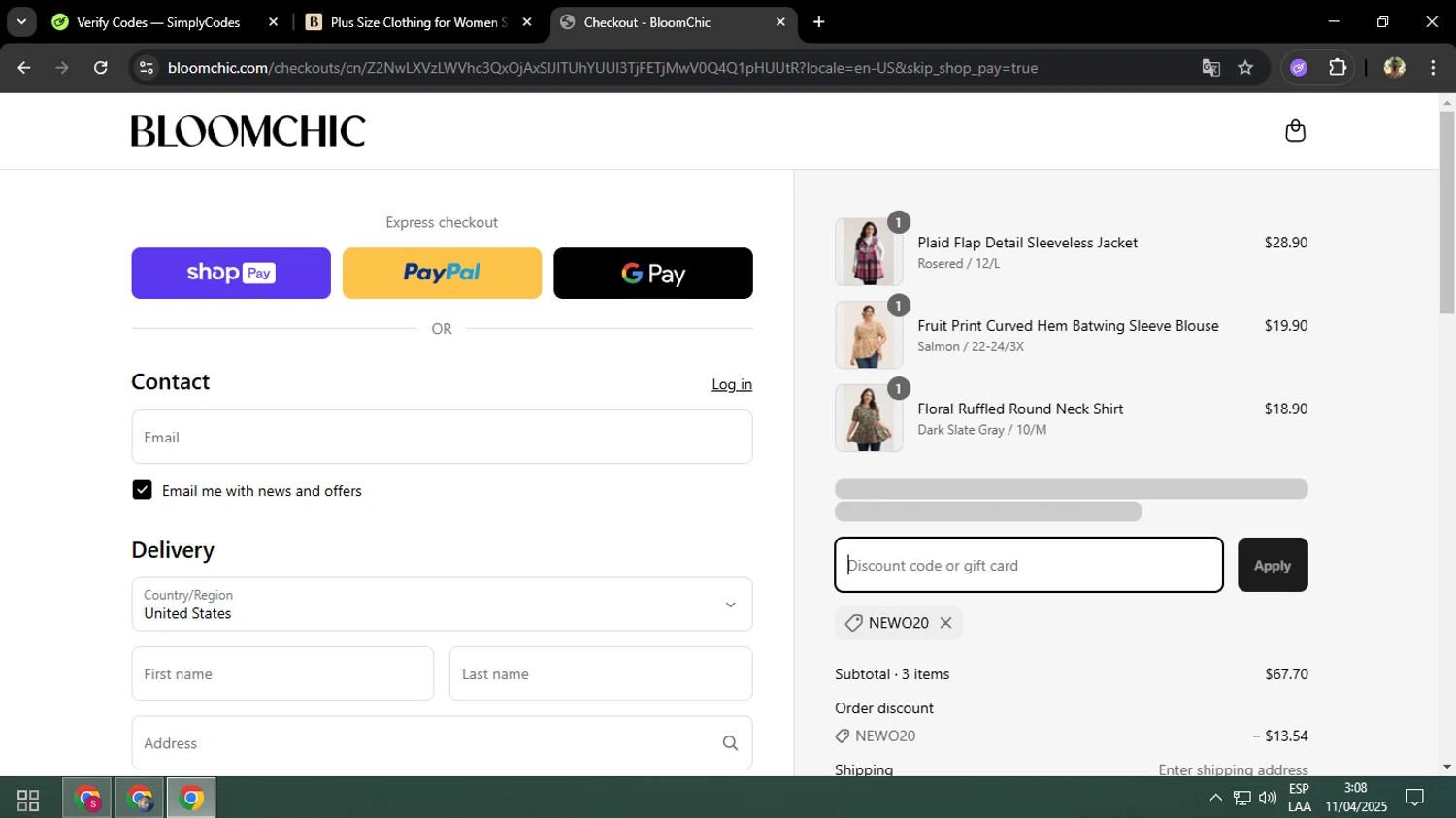Screen dimensions: 1456x818
Task: Show hidden system tray icons
Action: [1215, 799]
